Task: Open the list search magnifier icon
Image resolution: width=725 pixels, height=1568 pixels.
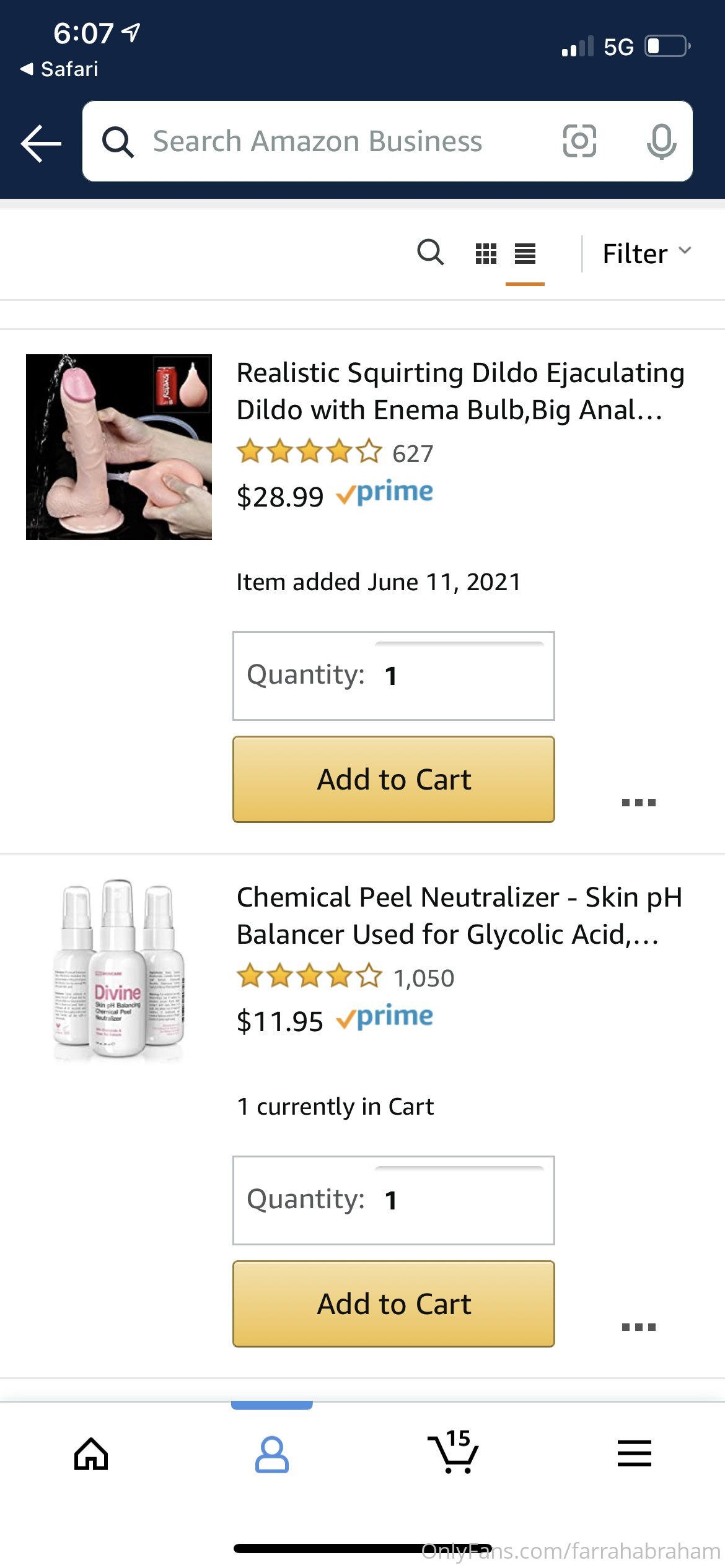Action: pyautogui.click(x=431, y=253)
